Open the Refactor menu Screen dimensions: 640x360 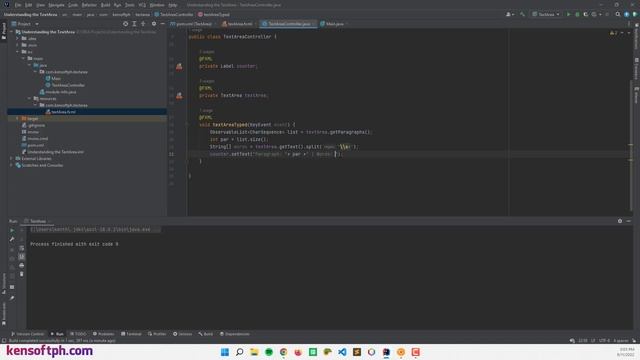click(89, 5)
